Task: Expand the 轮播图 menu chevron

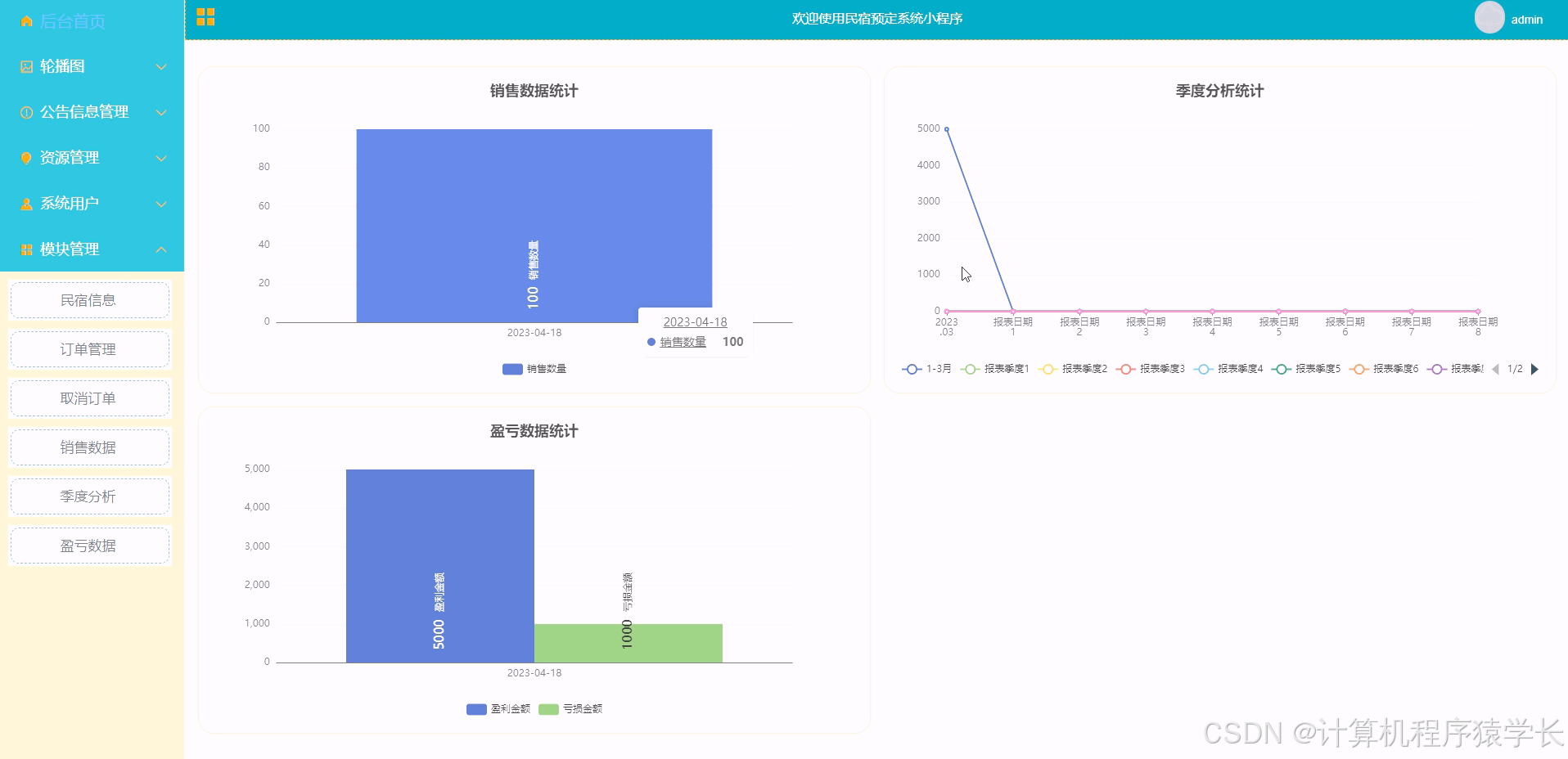Action: [161, 67]
